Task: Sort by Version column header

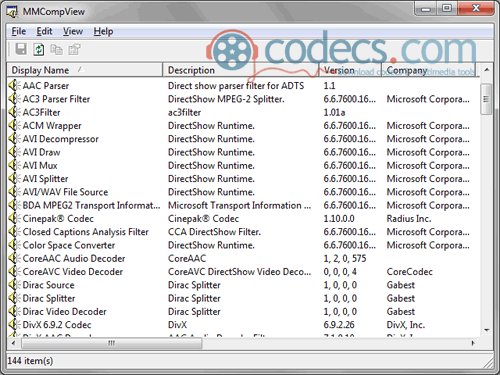Action: pos(350,70)
